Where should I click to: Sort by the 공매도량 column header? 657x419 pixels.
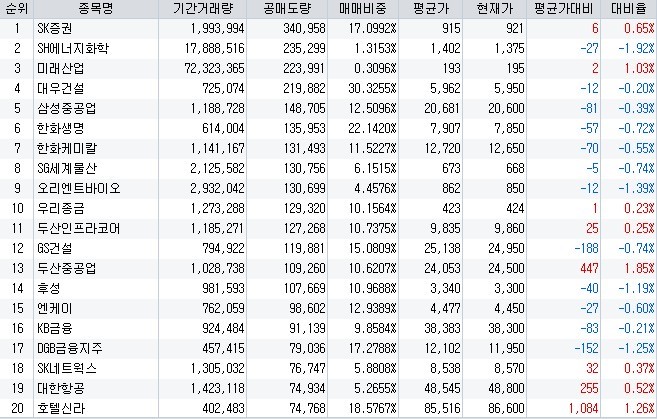coord(287,8)
